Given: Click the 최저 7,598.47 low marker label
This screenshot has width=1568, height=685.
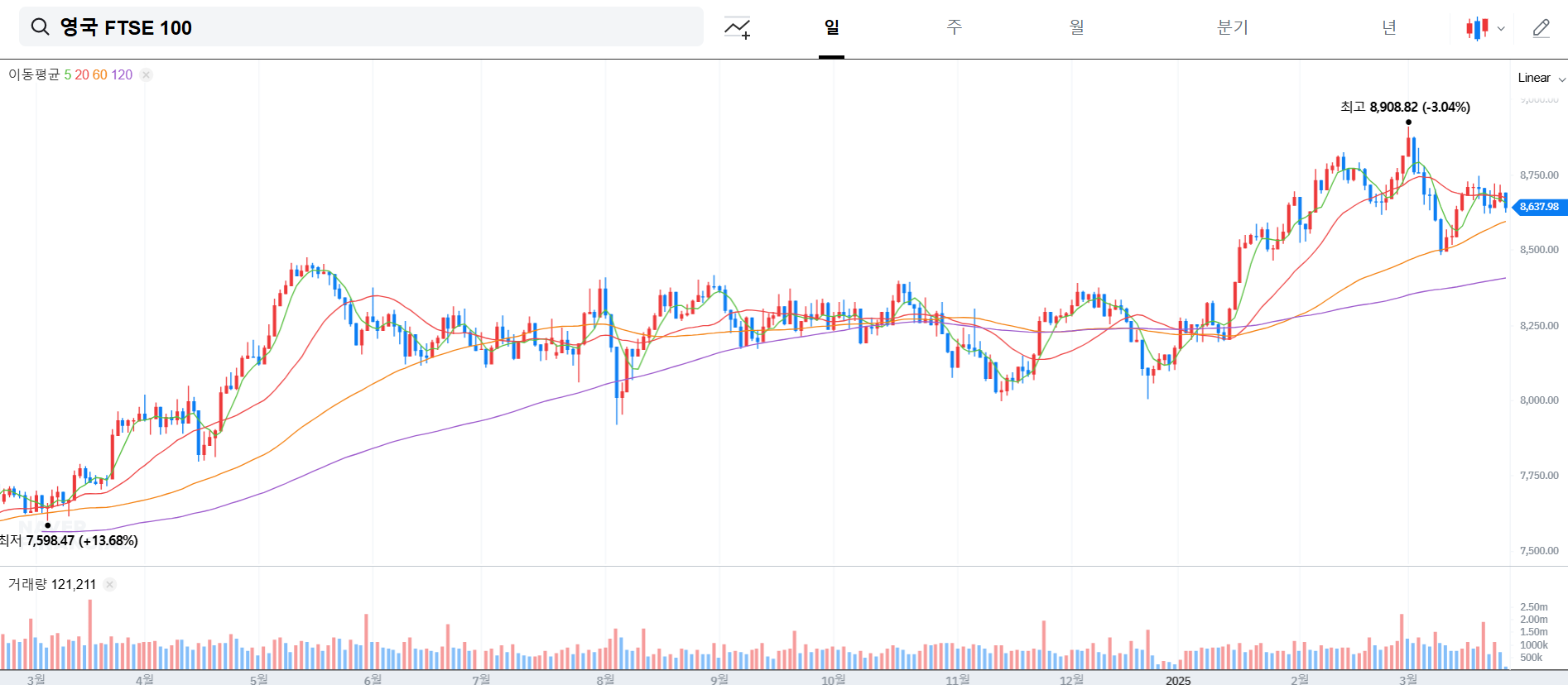Looking at the screenshot, I should click(69, 540).
